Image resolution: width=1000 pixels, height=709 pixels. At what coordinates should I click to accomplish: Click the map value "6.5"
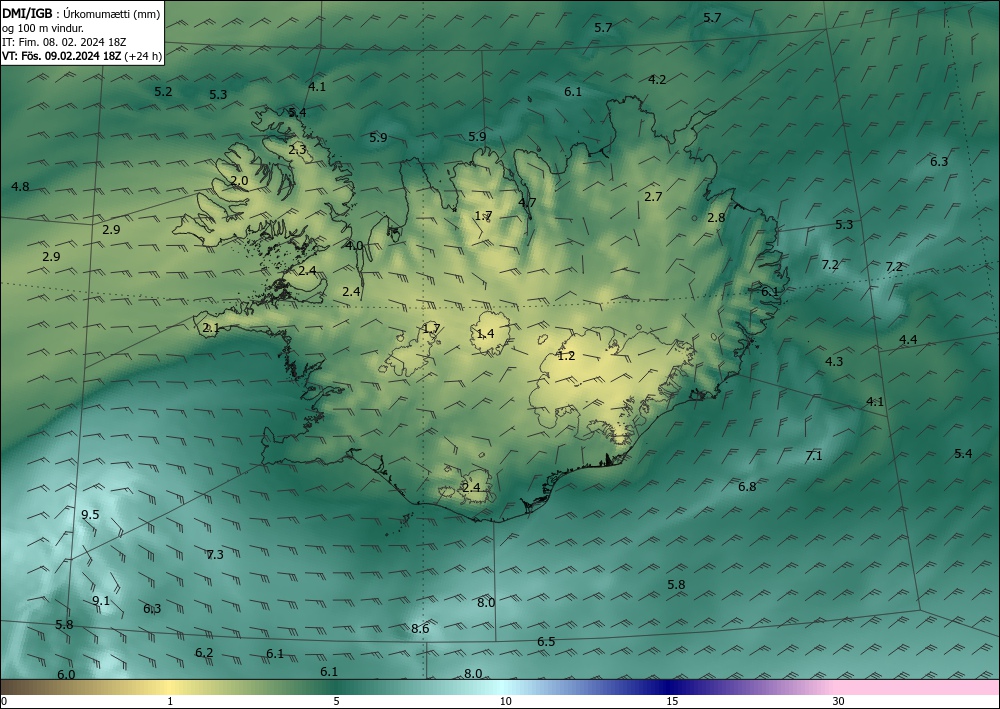[x=546, y=642]
